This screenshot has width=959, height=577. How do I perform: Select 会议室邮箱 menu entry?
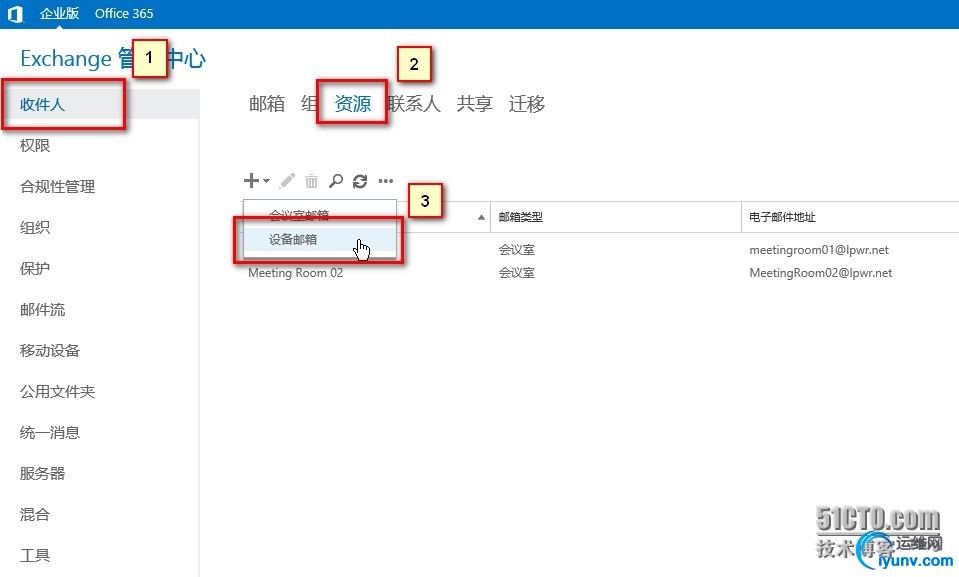(320, 214)
